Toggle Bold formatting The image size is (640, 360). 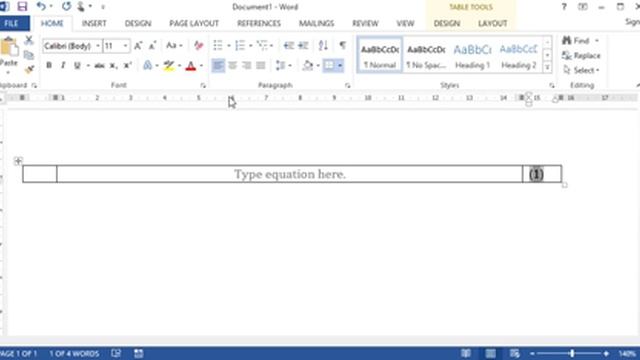coord(49,65)
